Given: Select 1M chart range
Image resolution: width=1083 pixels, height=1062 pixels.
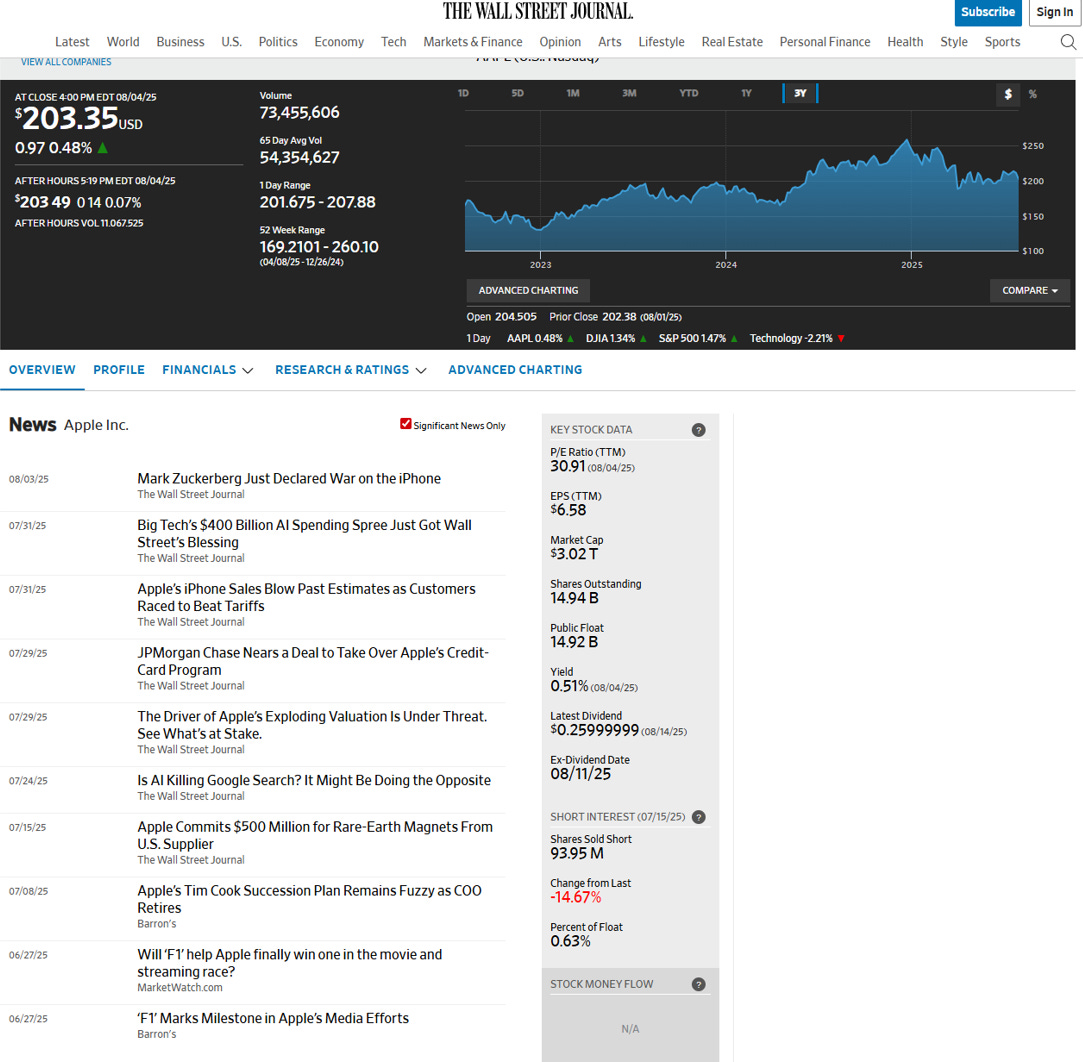Looking at the screenshot, I should tap(573, 93).
